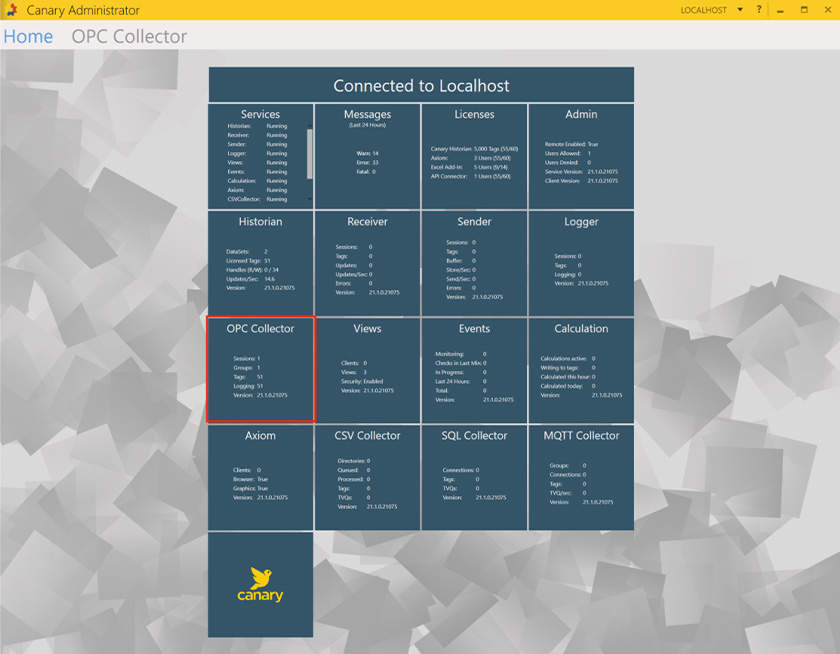Click the LOCALHOST label in the title bar
Viewport: 840px width, 654px height.
coord(703,10)
